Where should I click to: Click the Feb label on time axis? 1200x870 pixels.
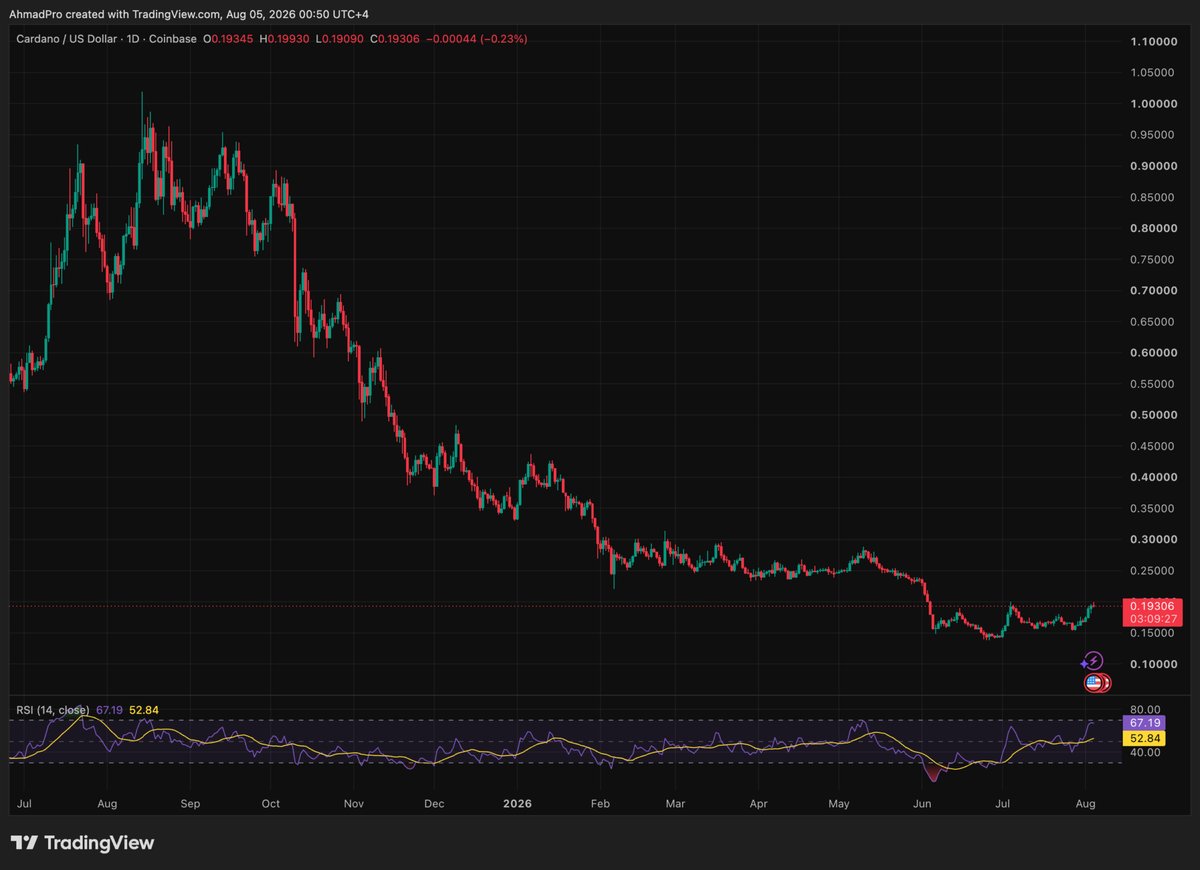point(600,803)
